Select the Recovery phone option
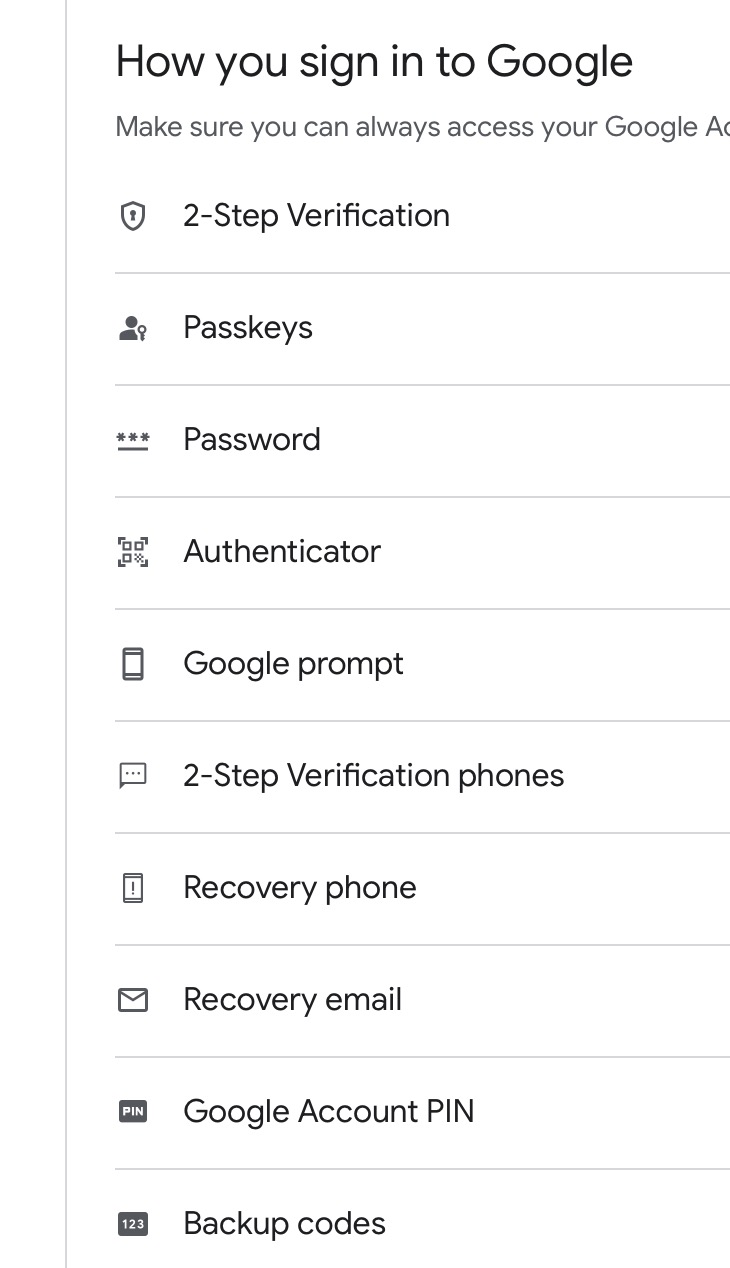Viewport: 730px width, 1268px height. [422, 889]
